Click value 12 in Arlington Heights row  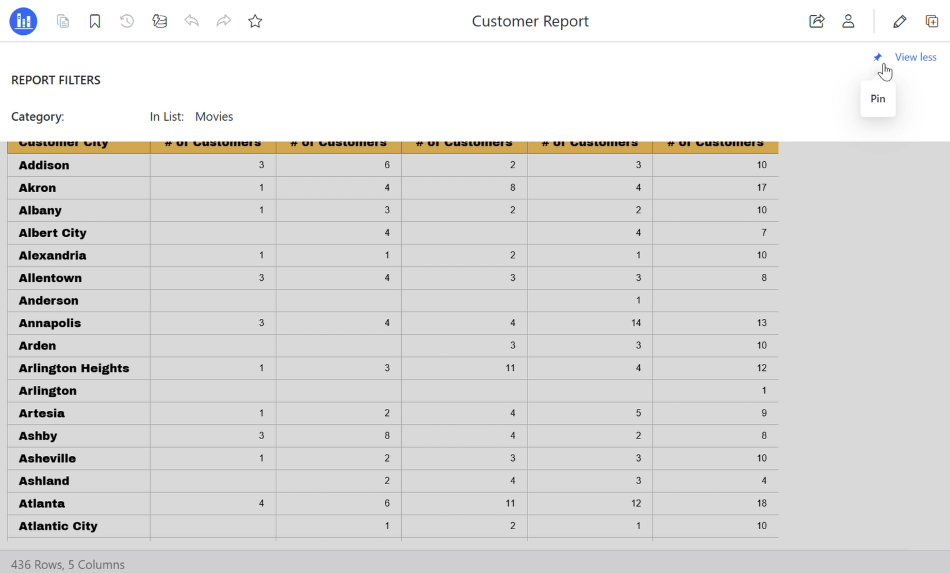pos(762,368)
